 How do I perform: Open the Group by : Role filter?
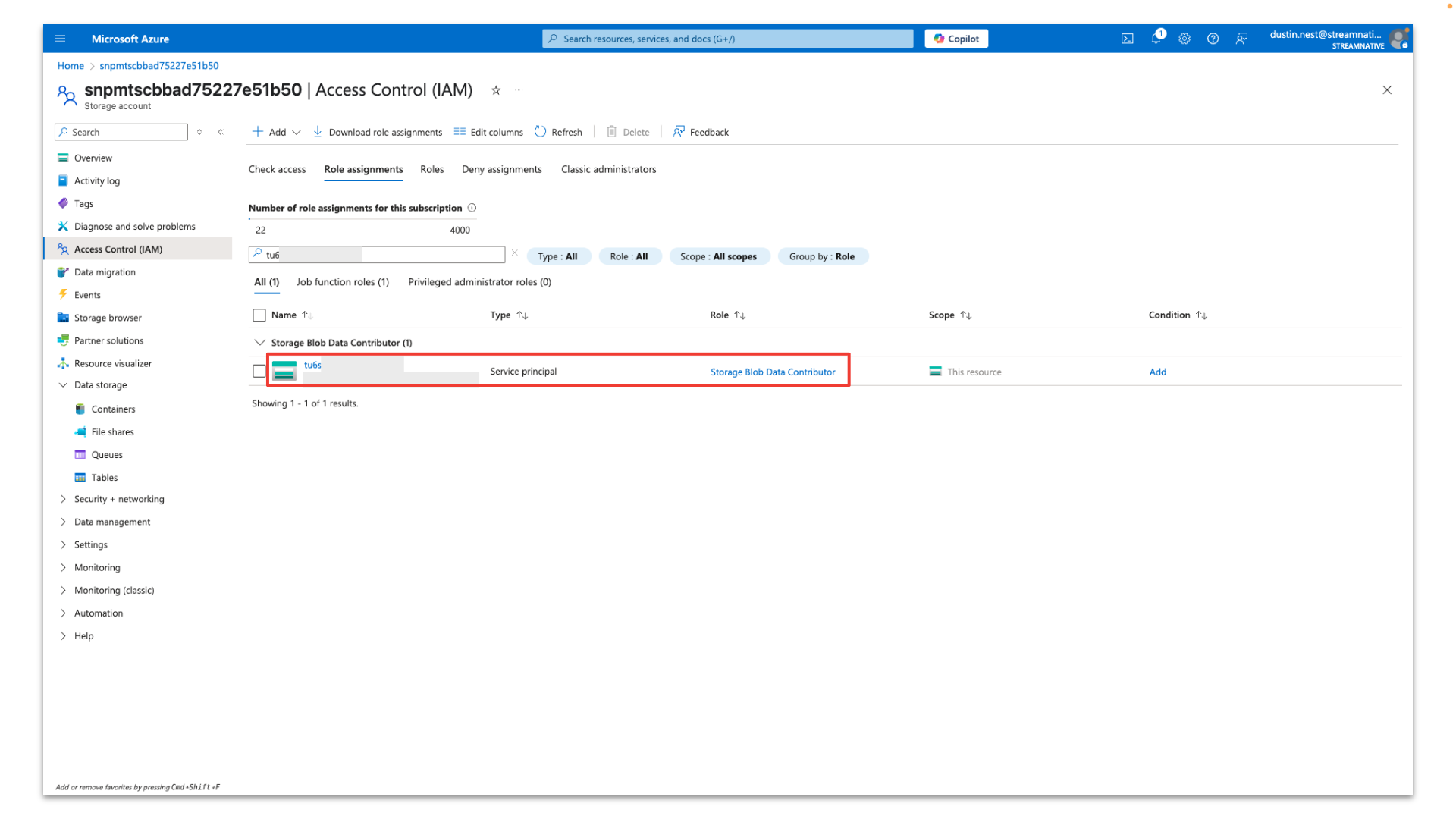(822, 256)
